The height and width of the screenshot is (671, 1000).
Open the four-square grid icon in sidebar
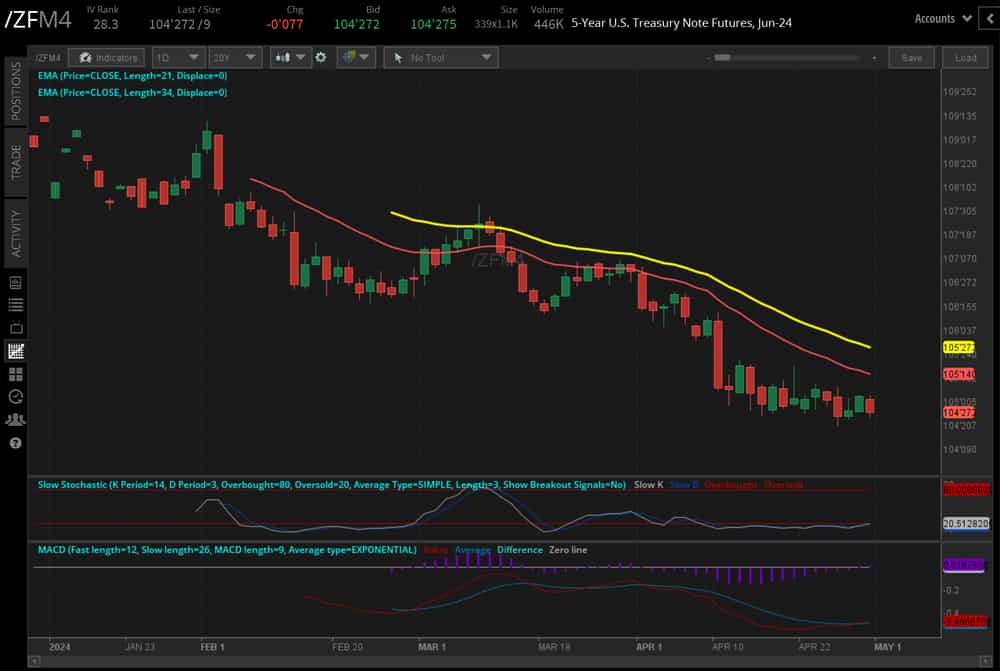point(15,374)
